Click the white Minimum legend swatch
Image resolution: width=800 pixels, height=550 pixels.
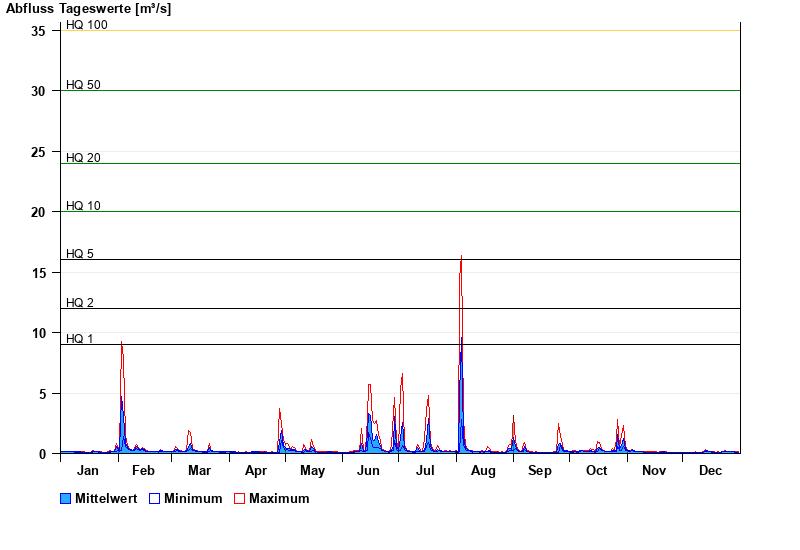click(155, 498)
